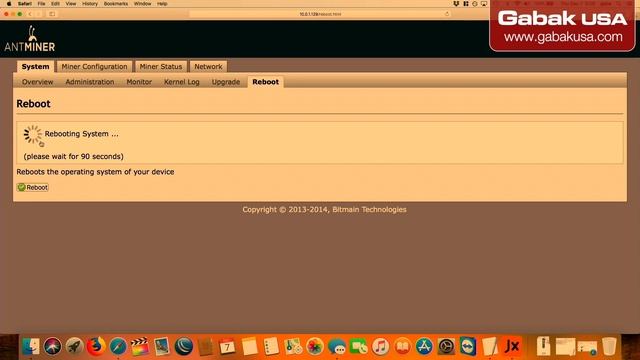The height and width of the screenshot is (360, 640).
Task: Open the Upgrade sub-tab
Action: coord(226,82)
